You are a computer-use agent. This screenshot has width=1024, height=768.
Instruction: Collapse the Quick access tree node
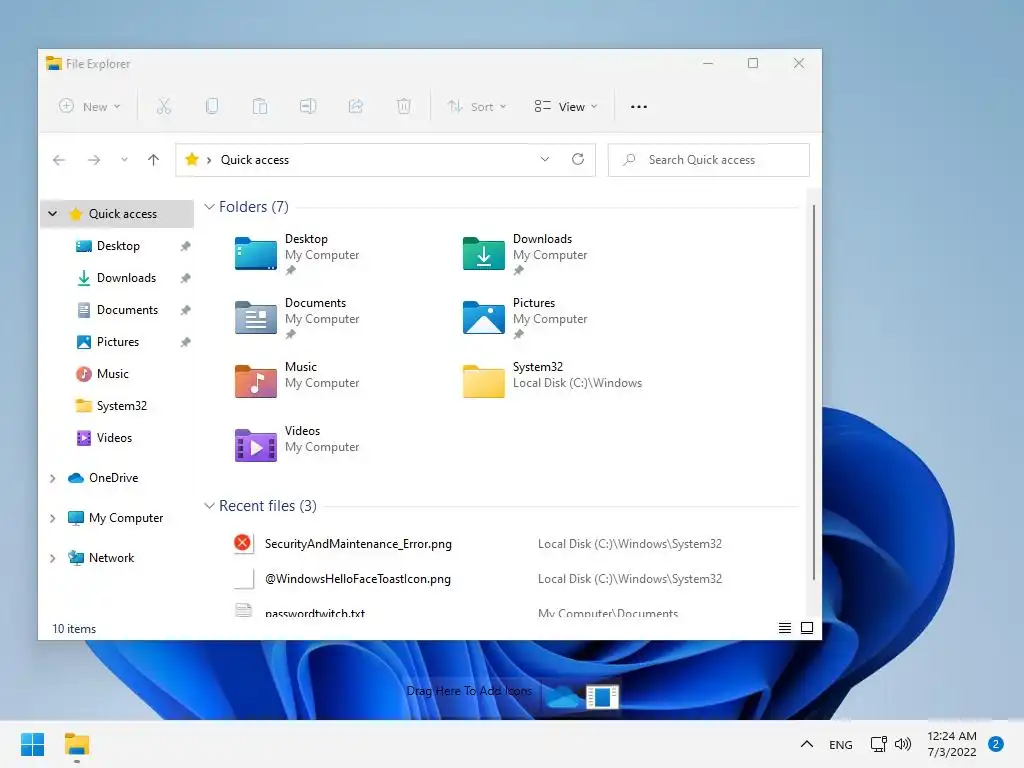(53, 214)
